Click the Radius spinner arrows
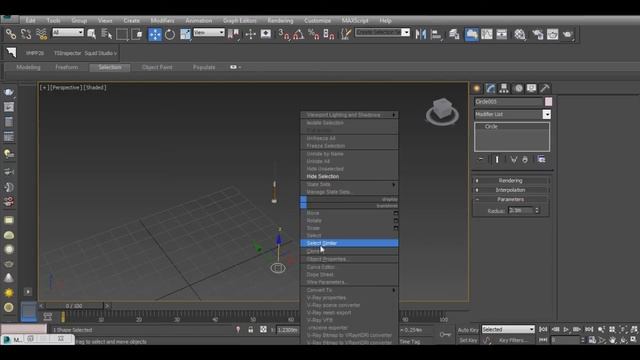The width and height of the screenshot is (640, 360). [x=537, y=210]
